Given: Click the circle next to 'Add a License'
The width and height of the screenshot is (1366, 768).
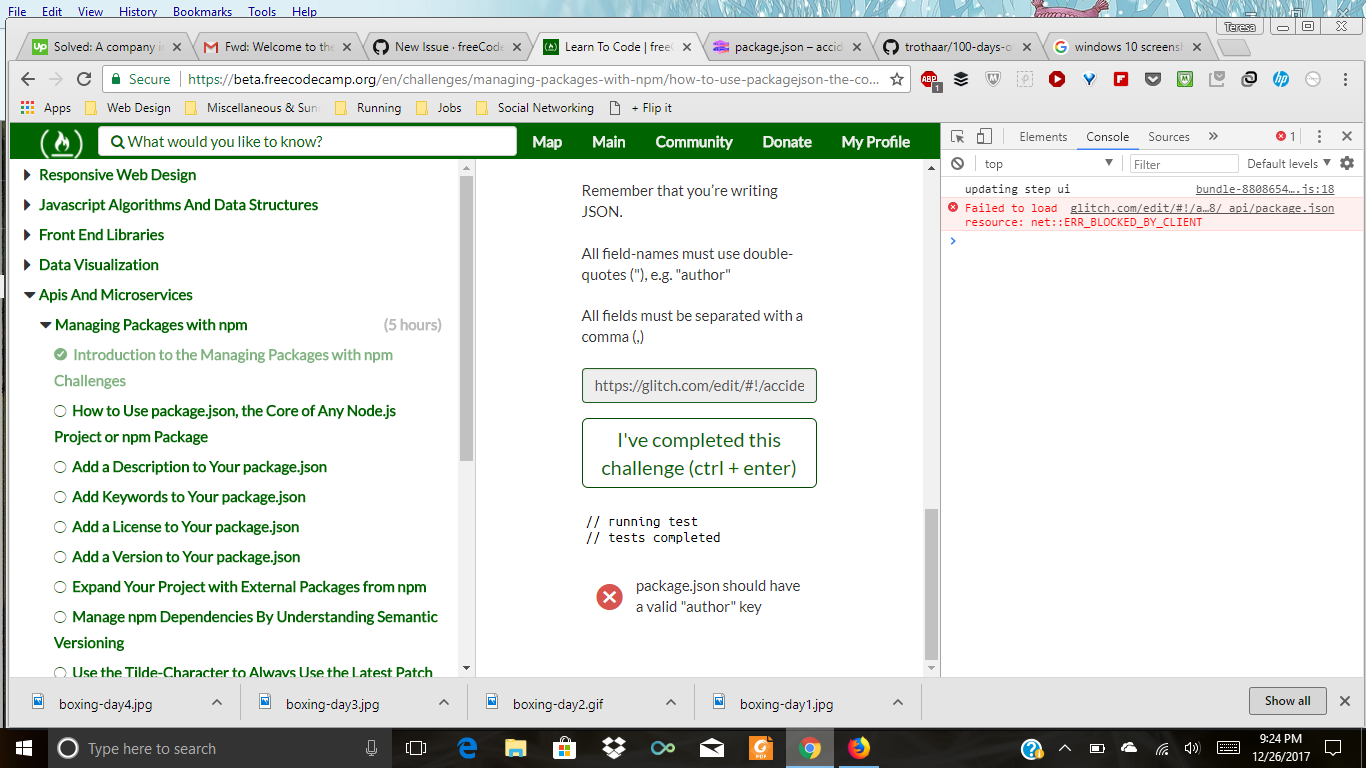Looking at the screenshot, I should (60, 527).
